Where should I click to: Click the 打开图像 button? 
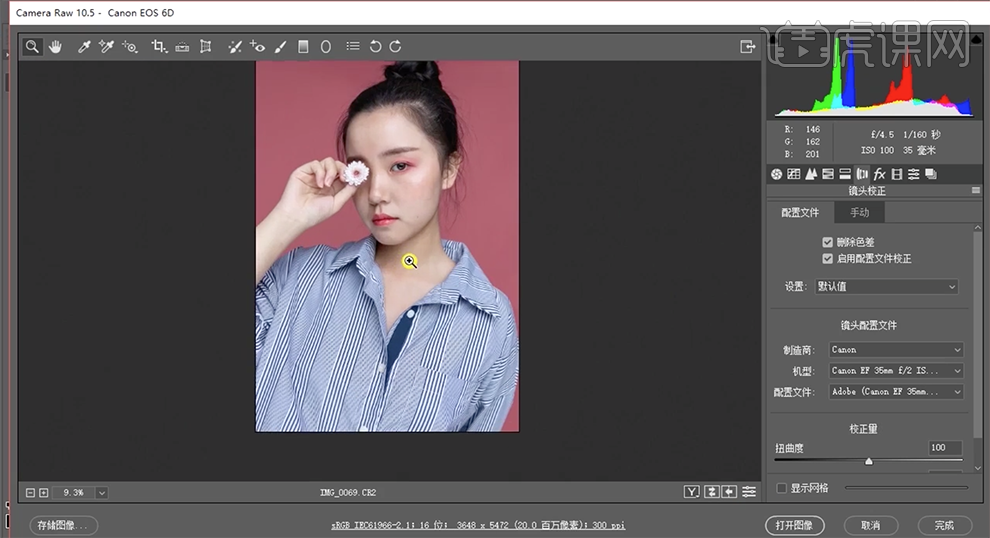point(794,525)
